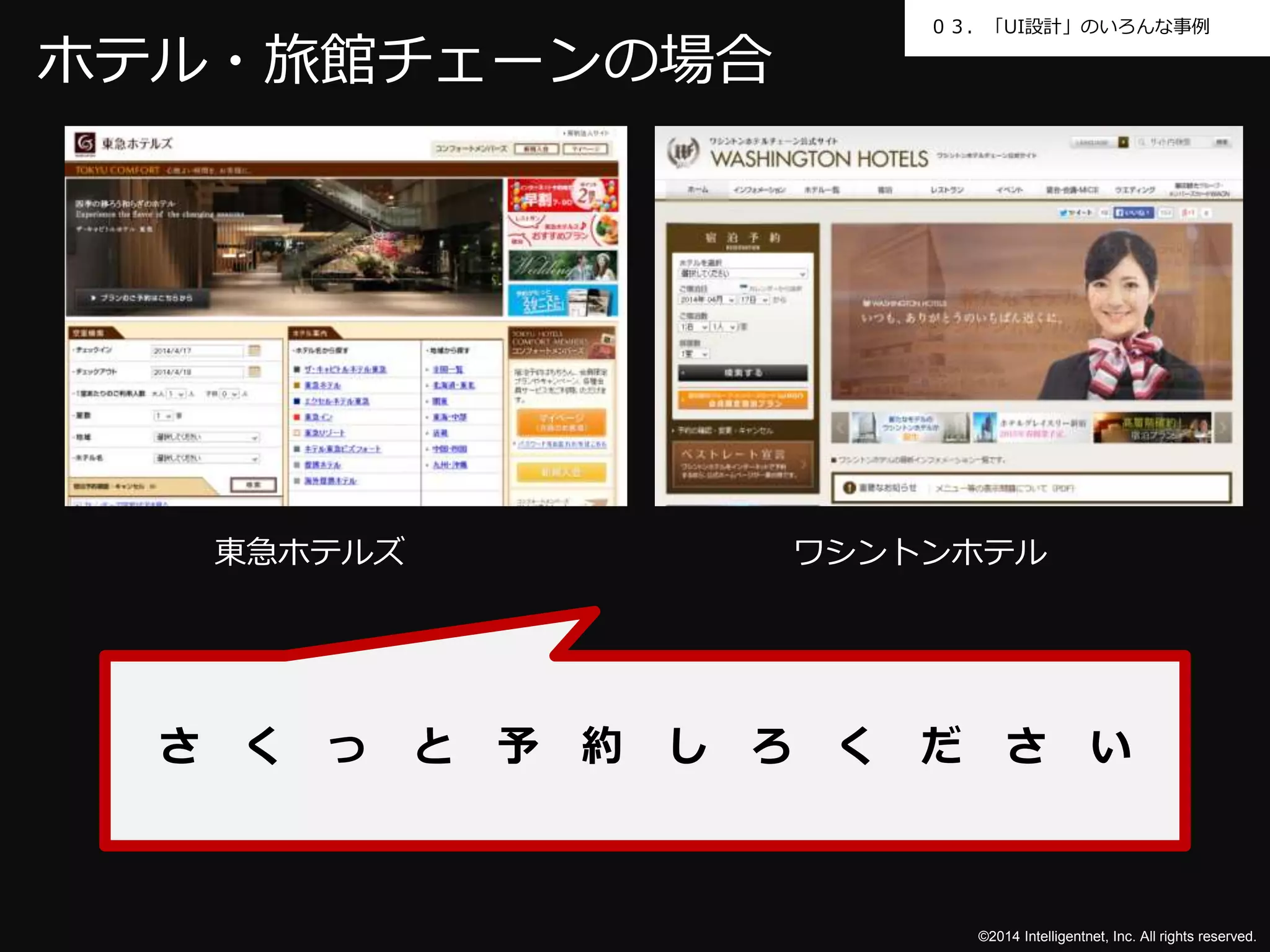1270x952 pixels.
Task: Open the インフォメーション nav tab
Action: click(759, 190)
